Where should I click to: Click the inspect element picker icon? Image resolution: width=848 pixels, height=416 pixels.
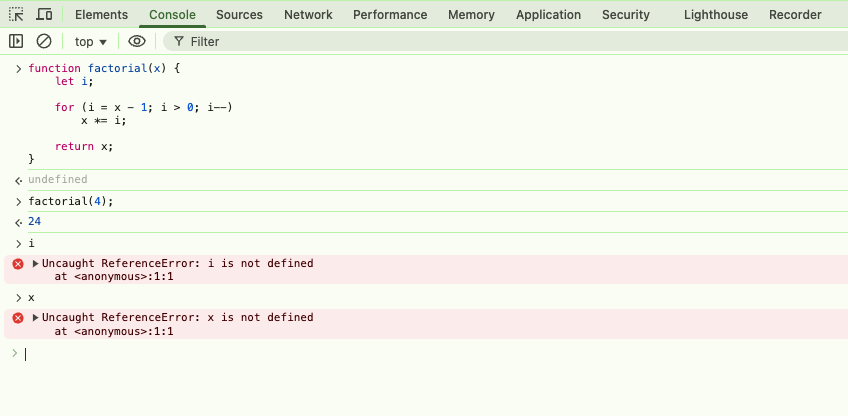tap(16, 15)
